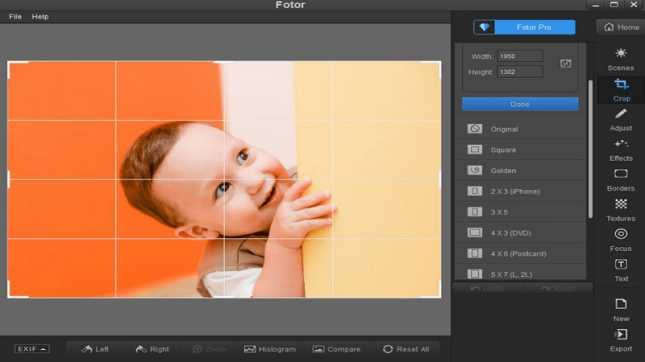Open the File menu

pos(15,16)
